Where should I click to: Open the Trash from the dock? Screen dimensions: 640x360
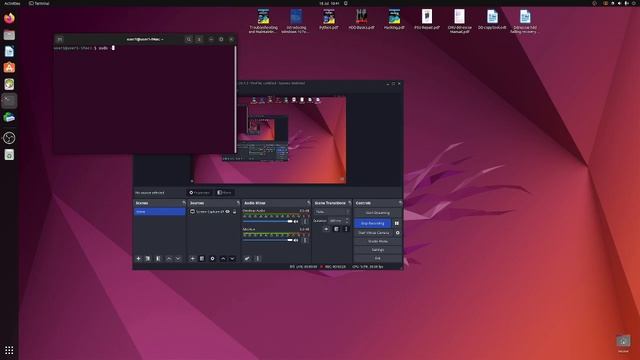9,155
